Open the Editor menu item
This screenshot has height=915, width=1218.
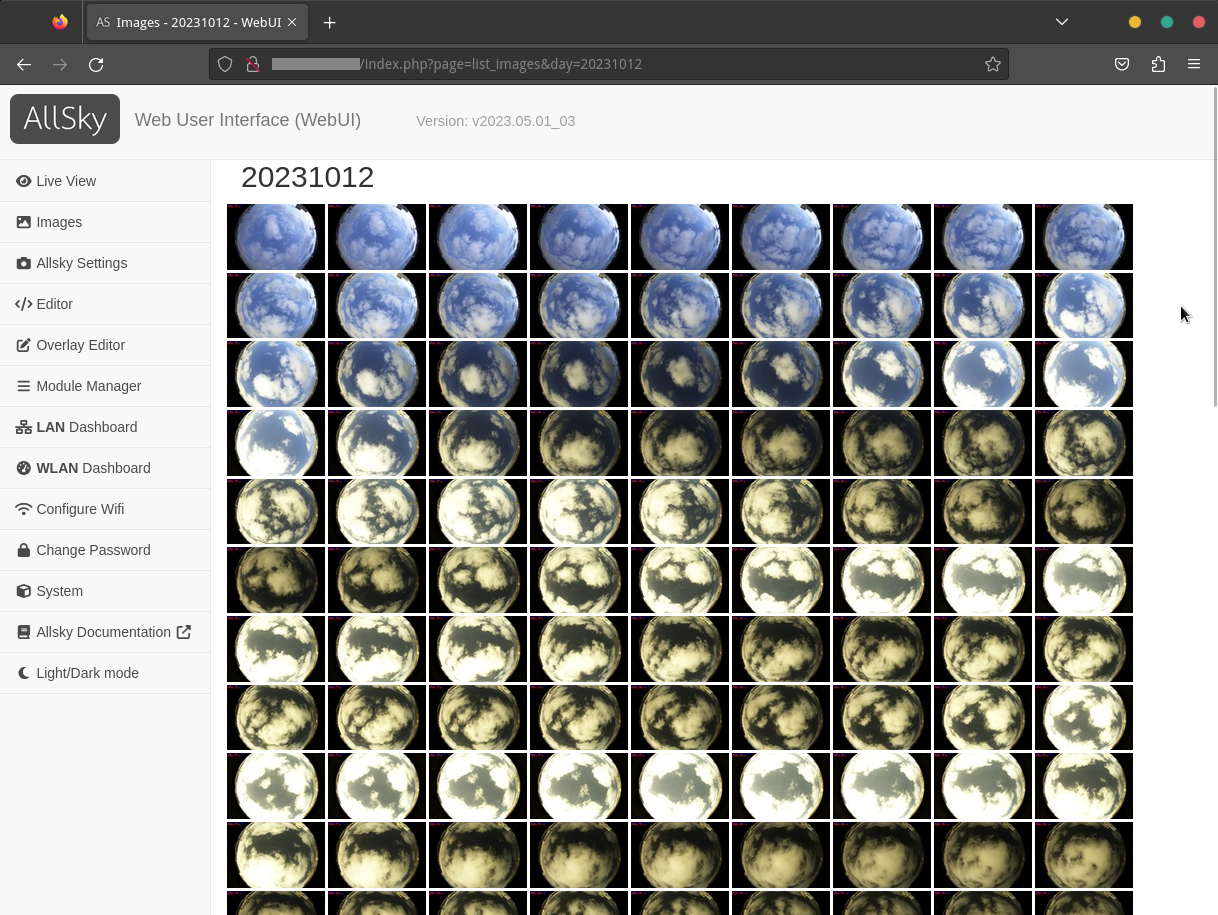(x=105, y=304)
